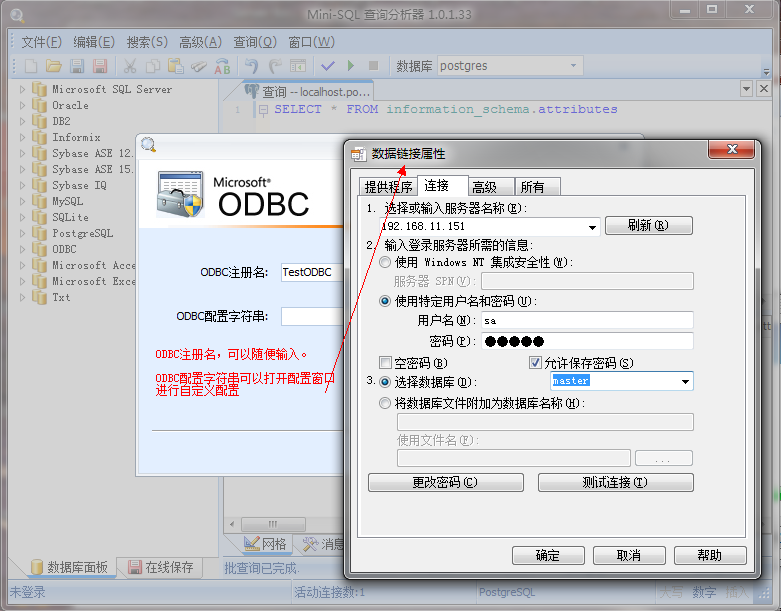
Task: Switch to the 高级 tab in dialog
Action: [490, 187]
